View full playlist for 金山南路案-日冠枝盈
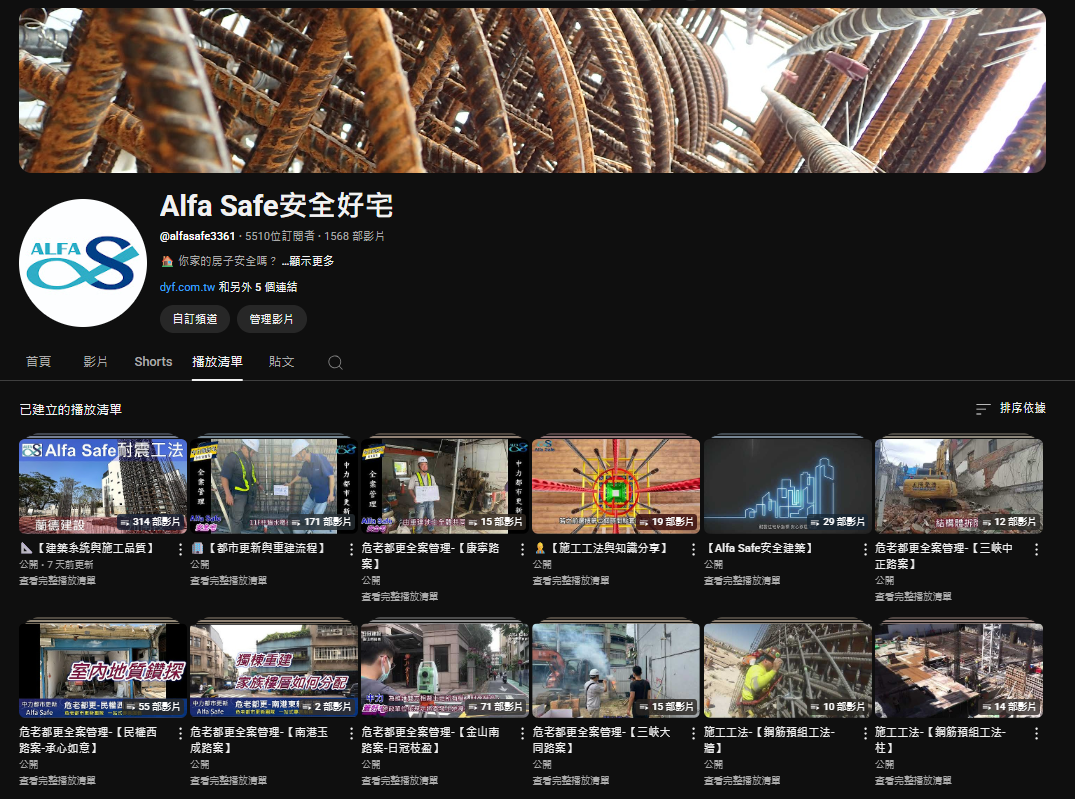 point(400,780)
